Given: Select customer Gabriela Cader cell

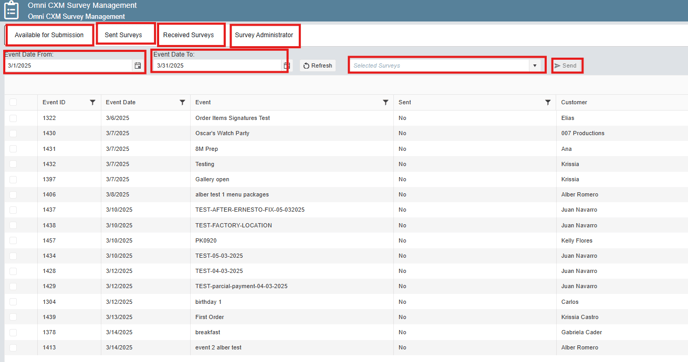Looking at the screenshot, I should pos(581,332).
